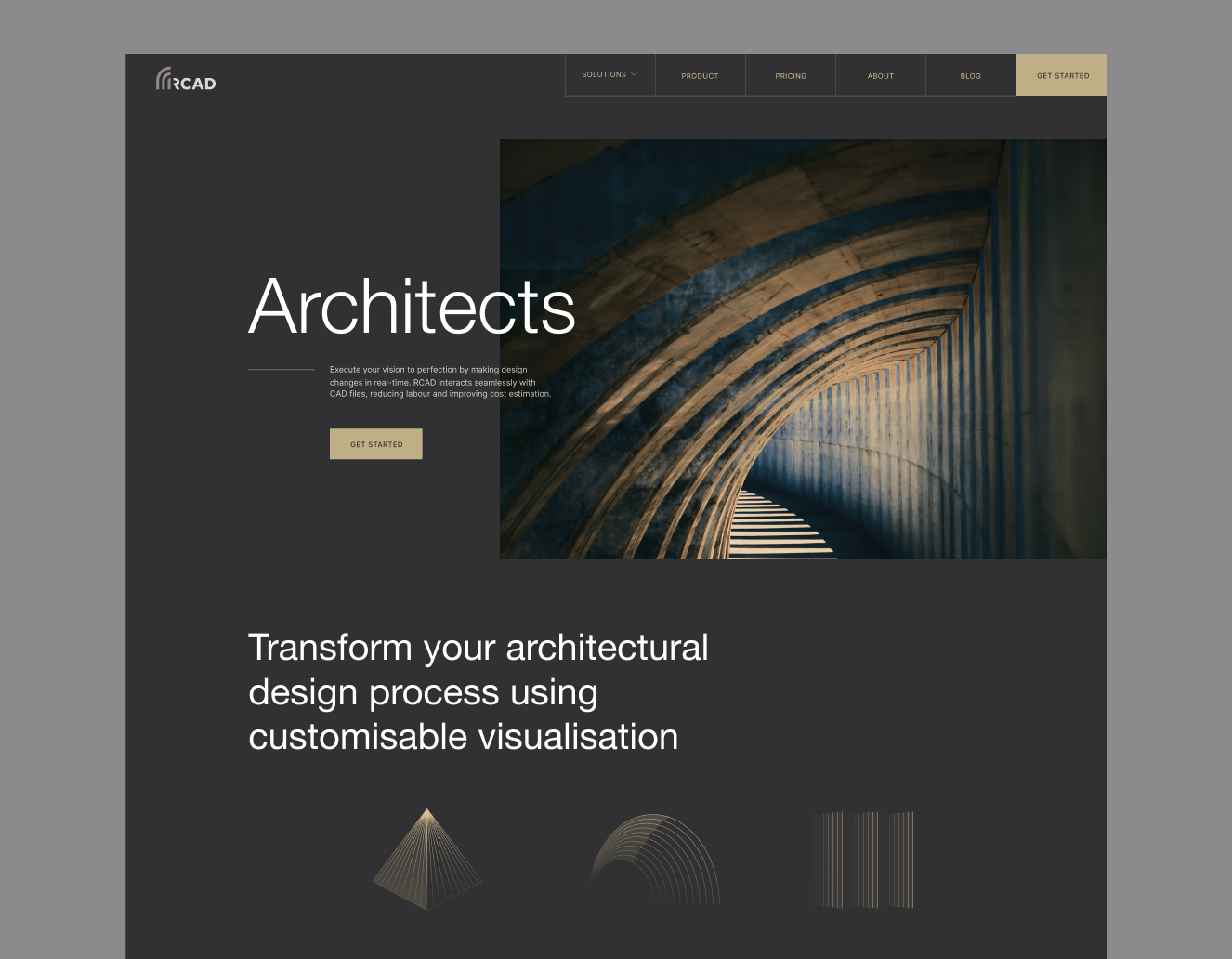Screen dimensions: 1232x959
Task: Click the vertical lines illustration icon
Action: click(865, 860)
